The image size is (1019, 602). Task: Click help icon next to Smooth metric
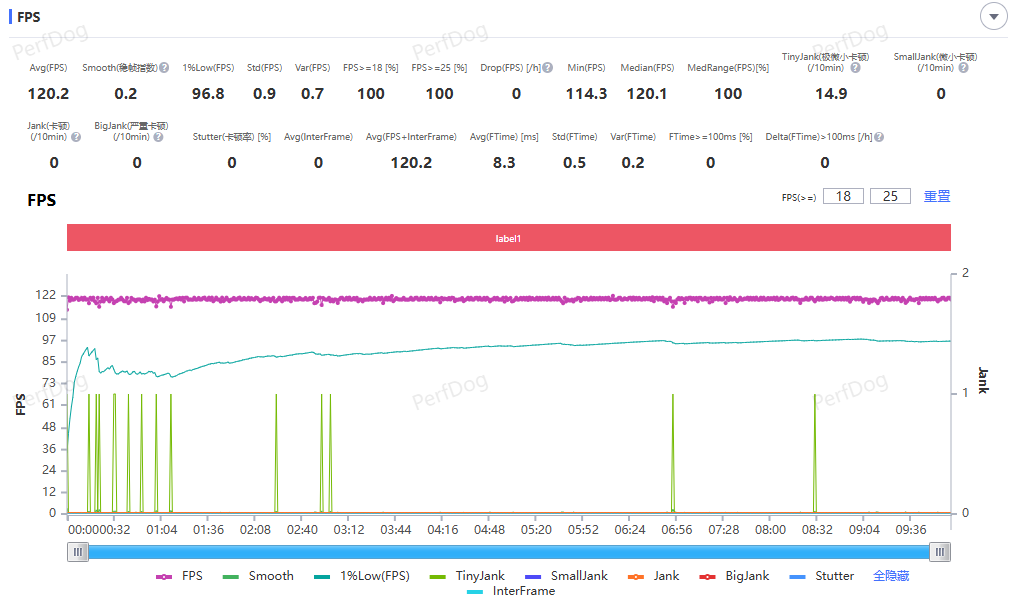tap(164, 68)
